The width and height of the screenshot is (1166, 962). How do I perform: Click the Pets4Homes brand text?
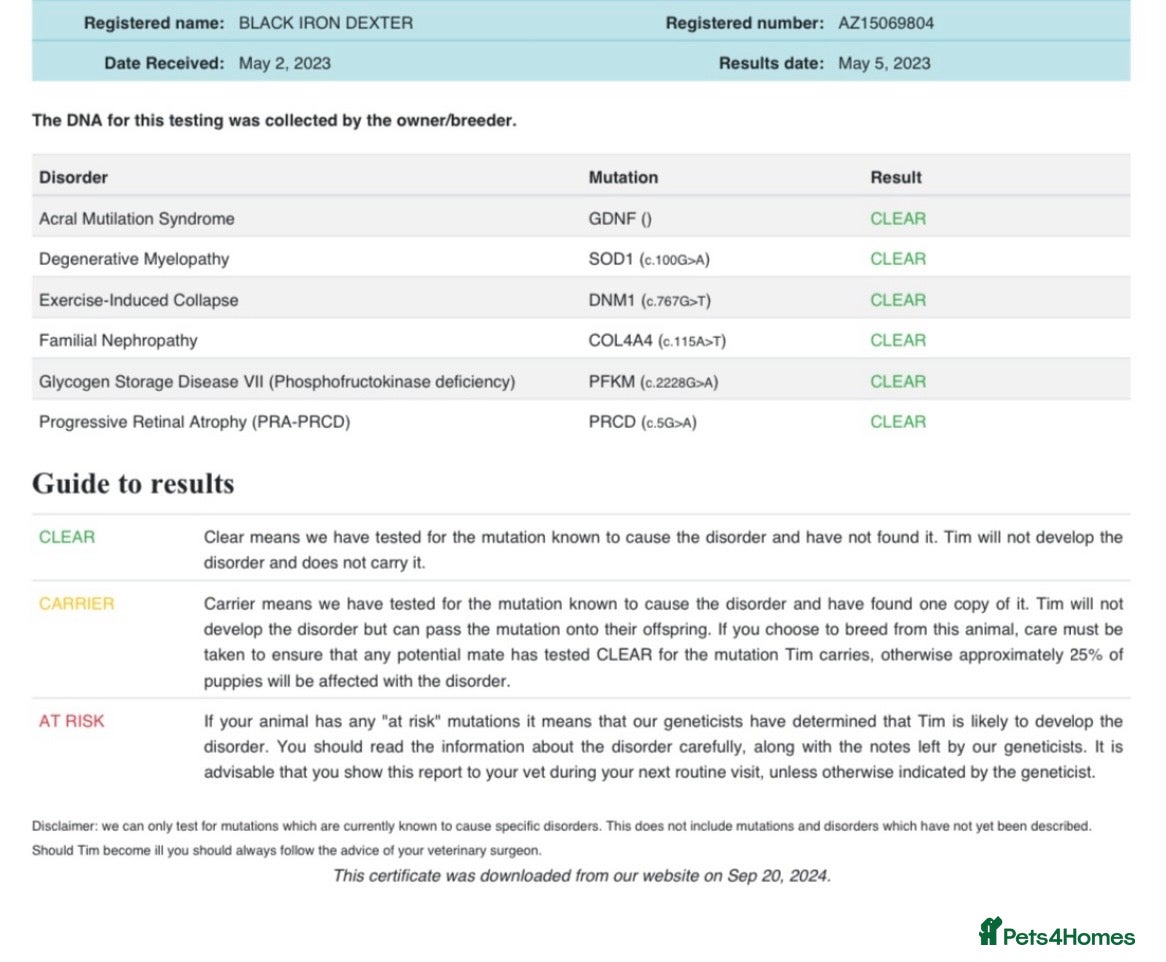click(x=1069, y=937)
